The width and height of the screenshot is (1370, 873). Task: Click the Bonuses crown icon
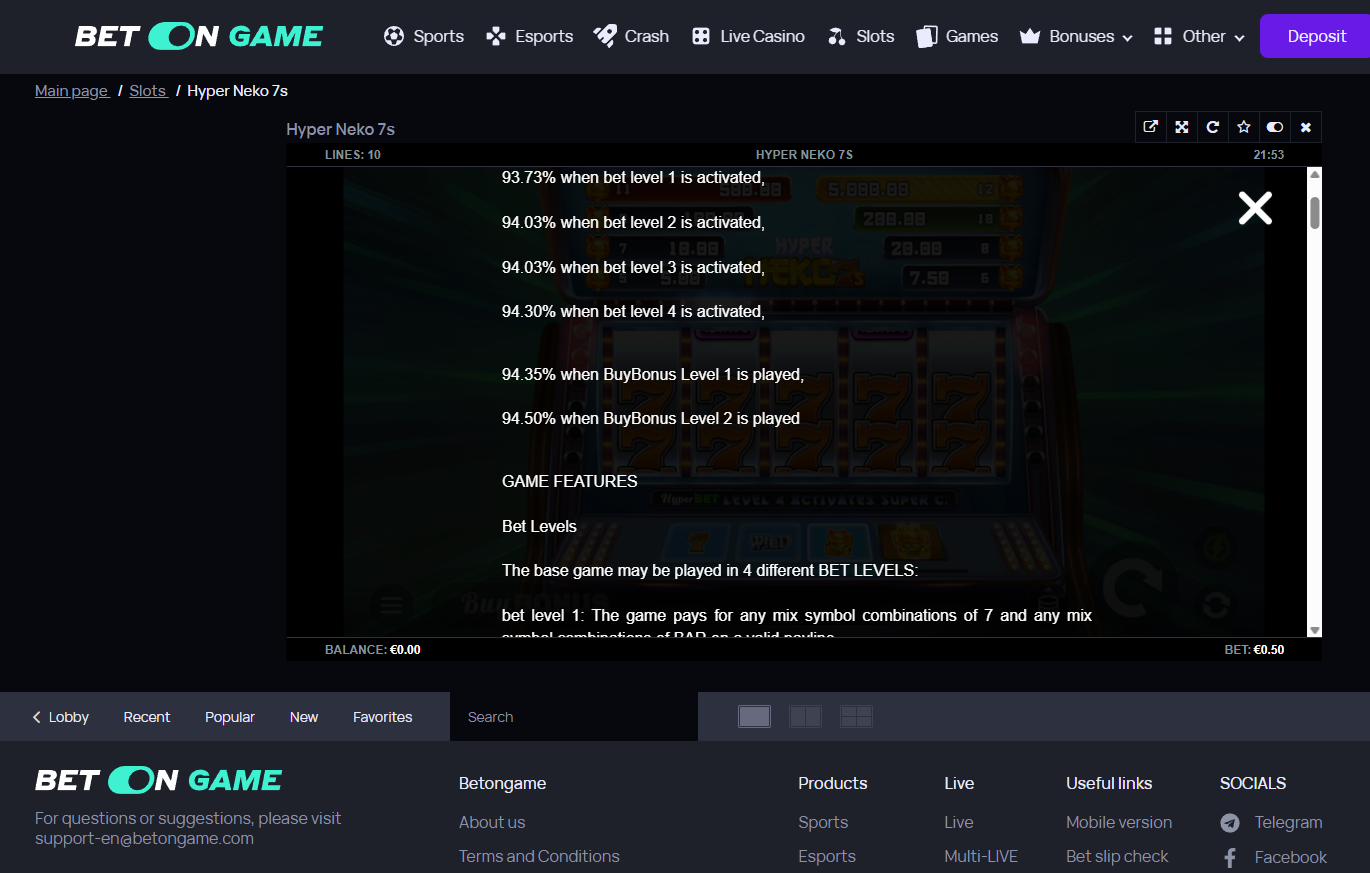(x=1030, y=36)
